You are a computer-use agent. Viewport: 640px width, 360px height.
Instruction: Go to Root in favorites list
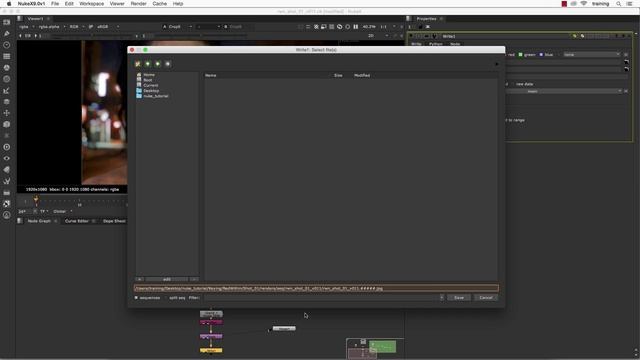pyautogui.click(x=148, y=80)
